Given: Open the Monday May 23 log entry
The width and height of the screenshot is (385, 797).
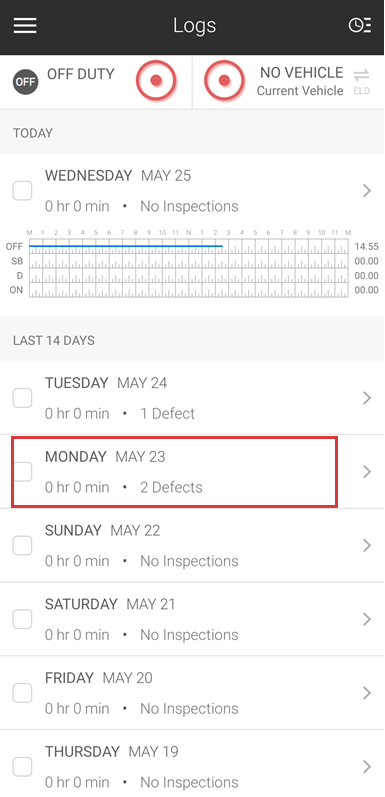Looking at the screenshot, I should coord(192,472).
